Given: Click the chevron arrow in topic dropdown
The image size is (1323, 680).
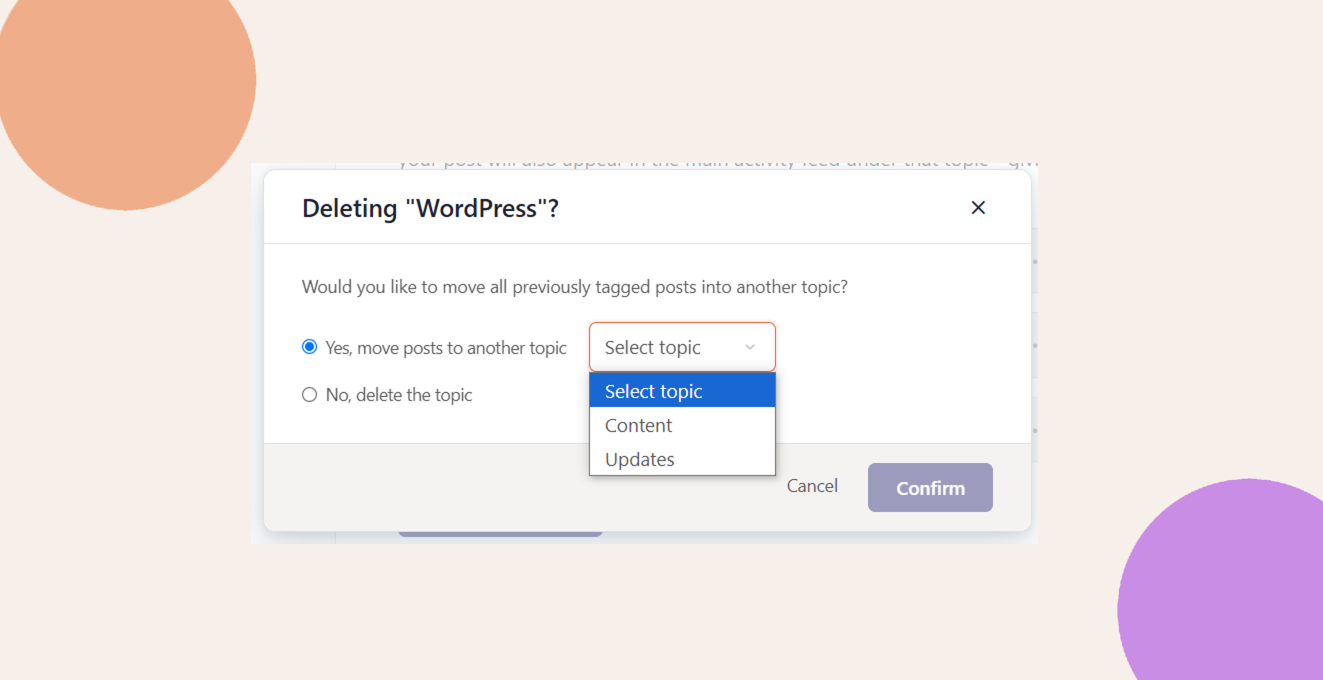Looking at the screenshot, I should tap(750, 347).
